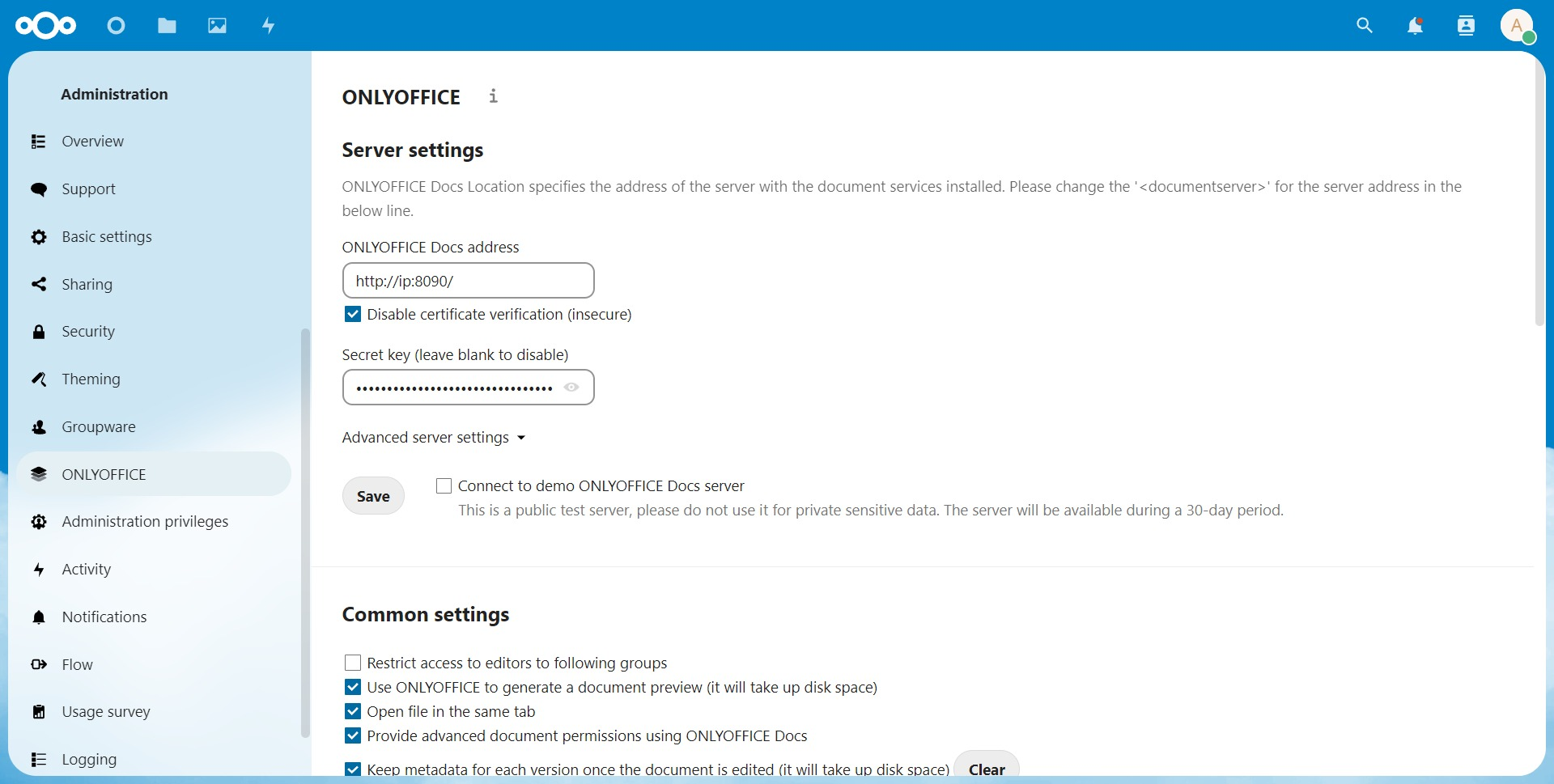This screenshot has width=1554, height=784.
Task: Check Connect to demo ONLYOFFICE Docs server
Action: (x=444, y=486)
